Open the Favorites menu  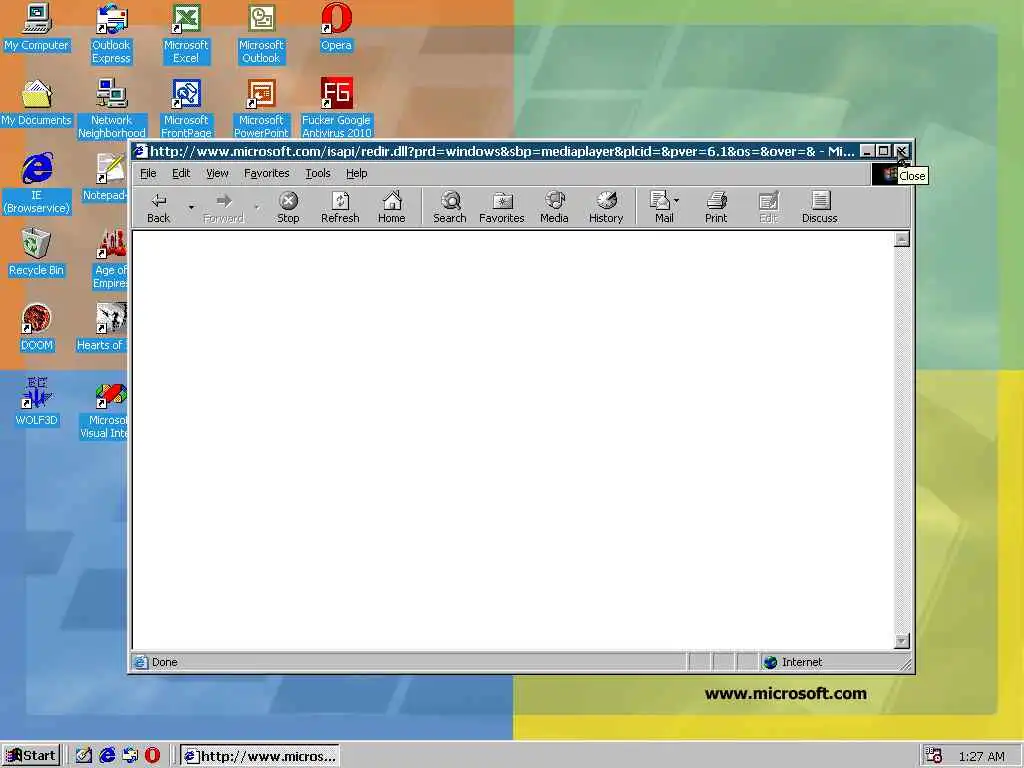point(266,173)
